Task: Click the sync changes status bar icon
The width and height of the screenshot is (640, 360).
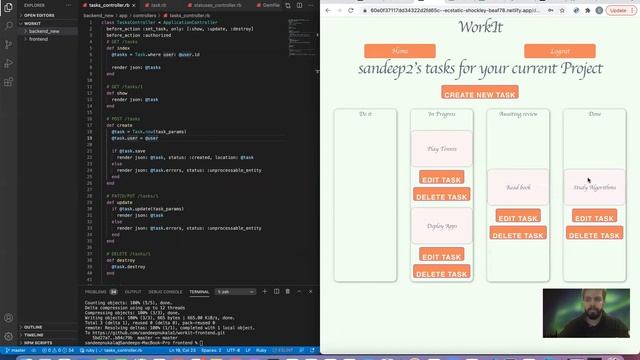Action: (x=33, y=350)
